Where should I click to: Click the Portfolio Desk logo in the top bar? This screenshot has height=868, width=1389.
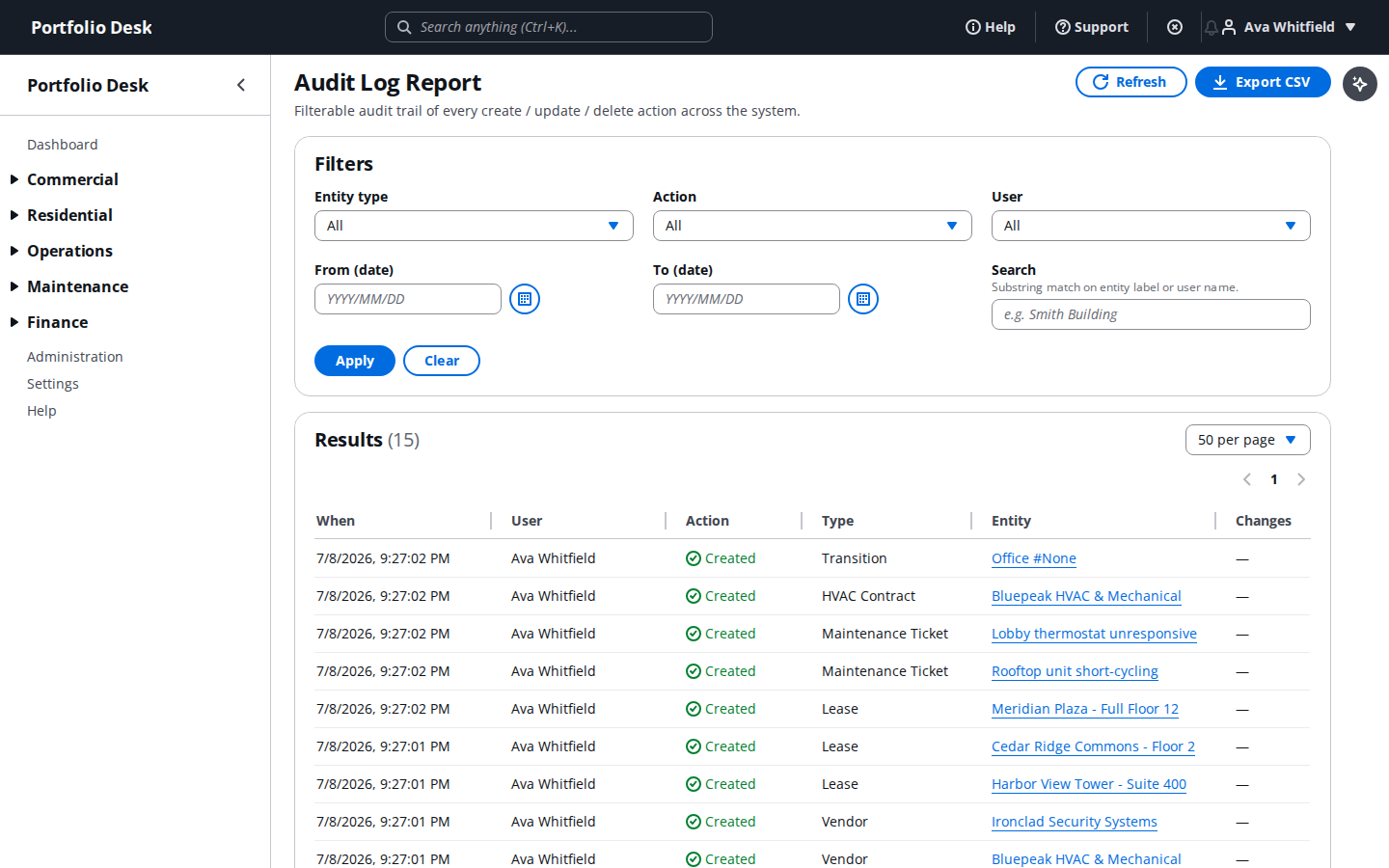click(92, 27)
